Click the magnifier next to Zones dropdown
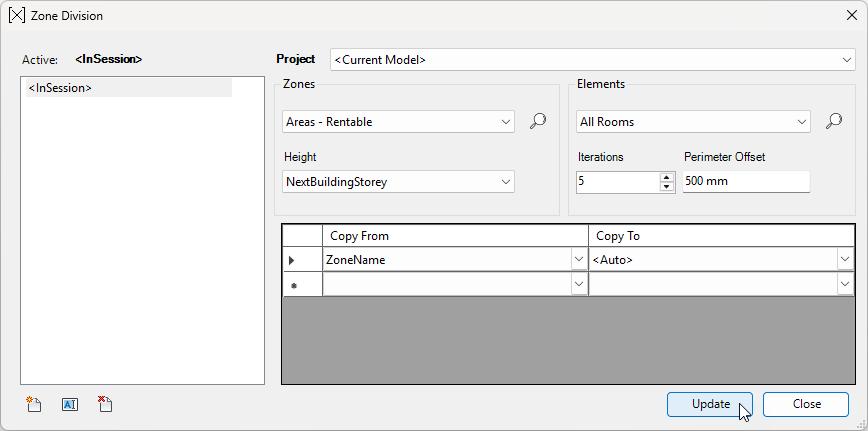This screenshot has height=431, width=868. pos(537,122)
